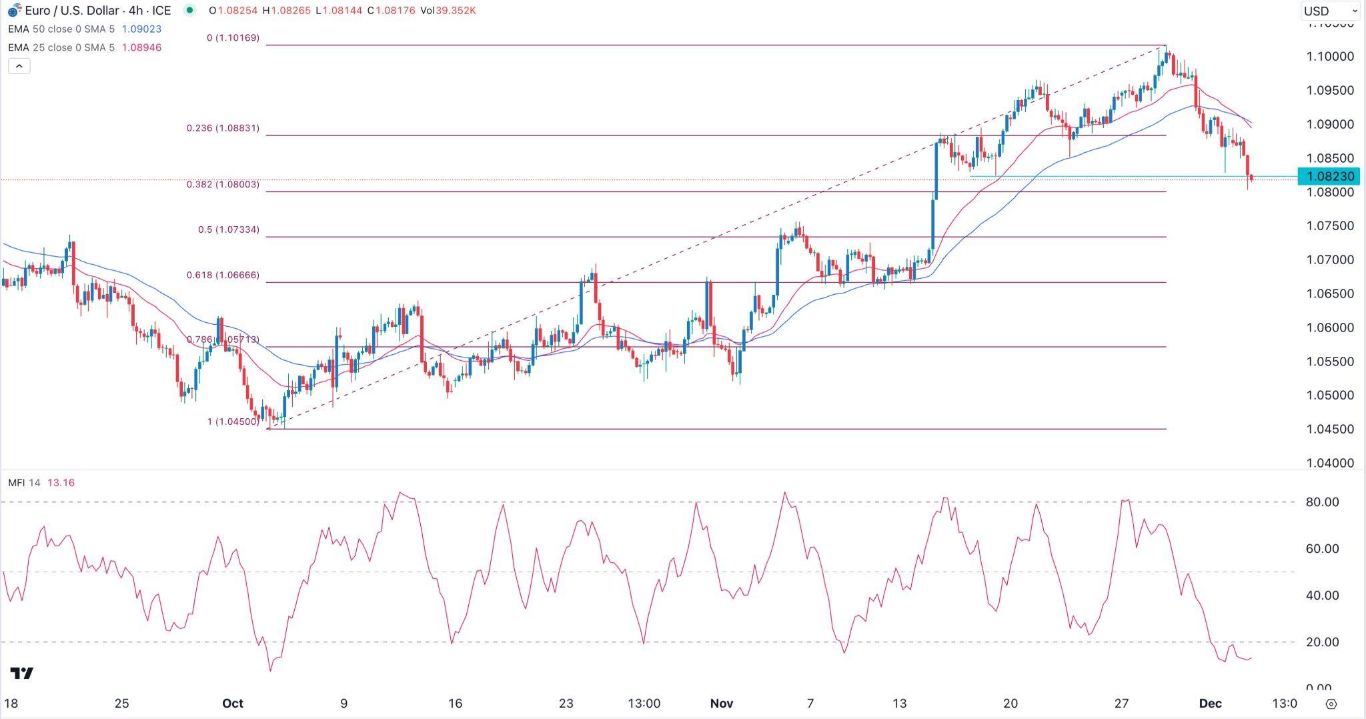Click the 0.382 (1.08003) Fibonacci level label
This screenshot has height=719, width=1366.
(221, 185)
